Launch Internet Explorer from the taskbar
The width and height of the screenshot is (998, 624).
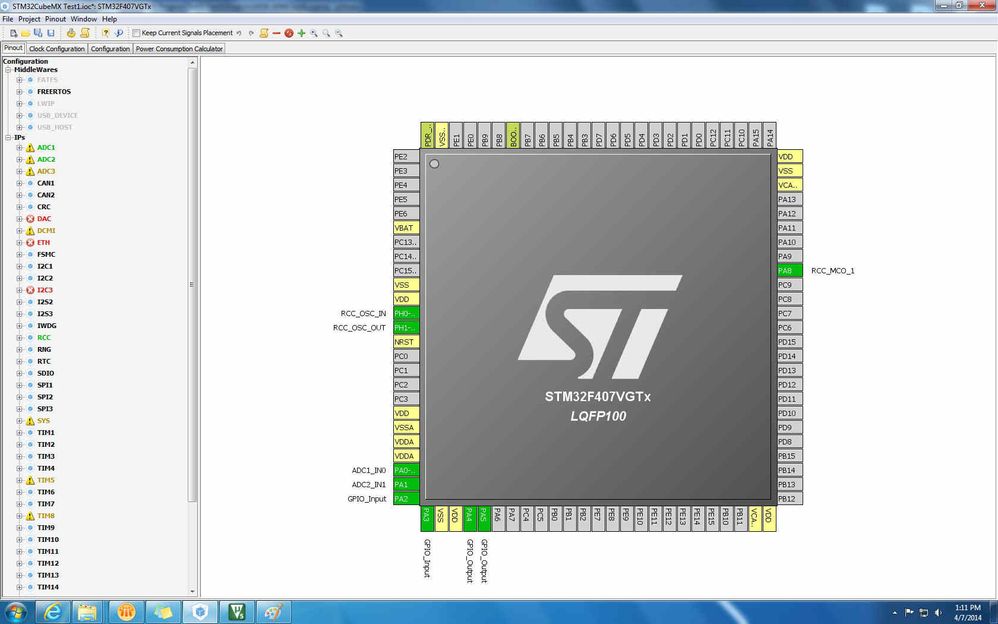coord(52,612)
